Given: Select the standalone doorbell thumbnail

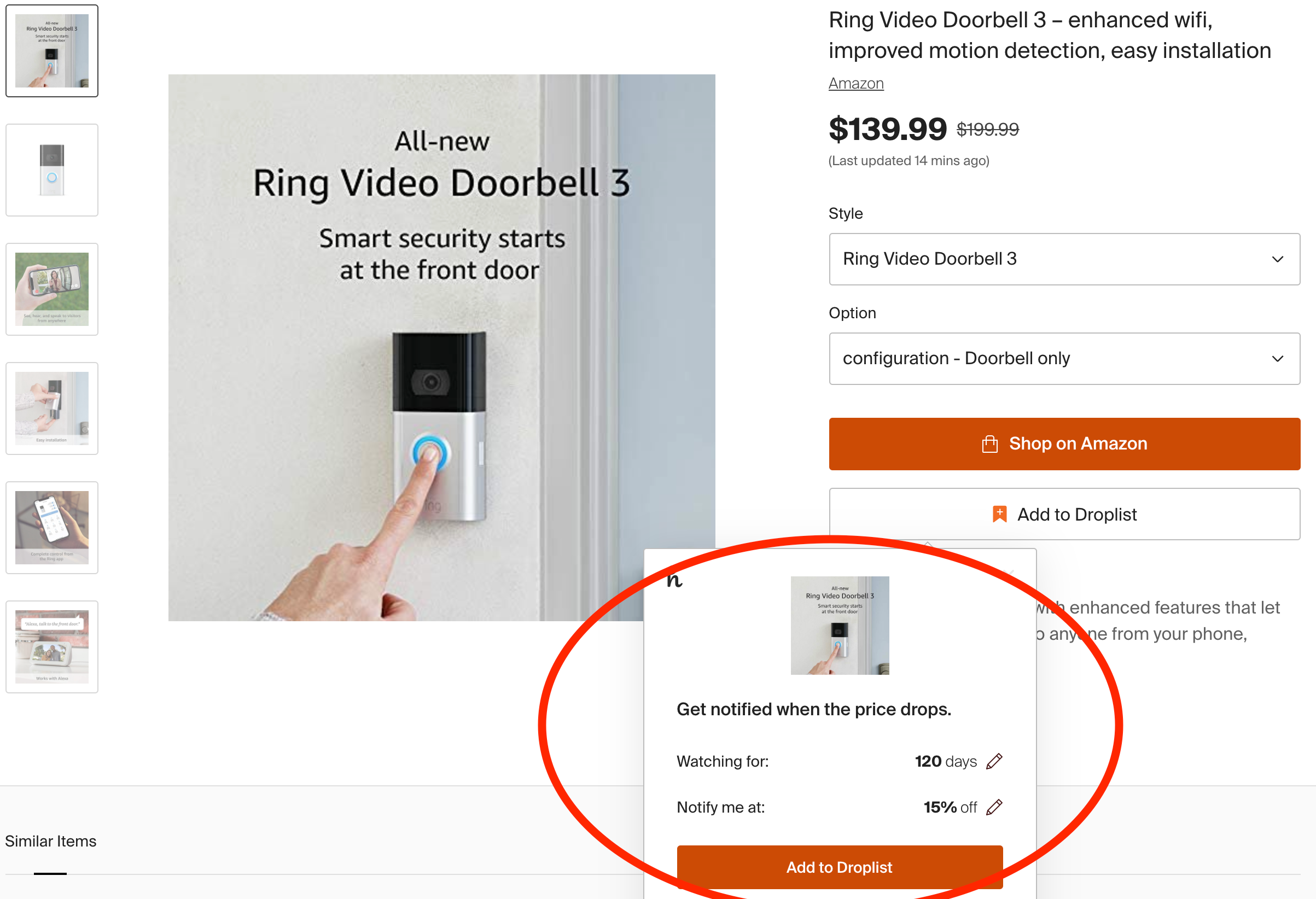Looking at the screenshot, I should pos(52,170).
